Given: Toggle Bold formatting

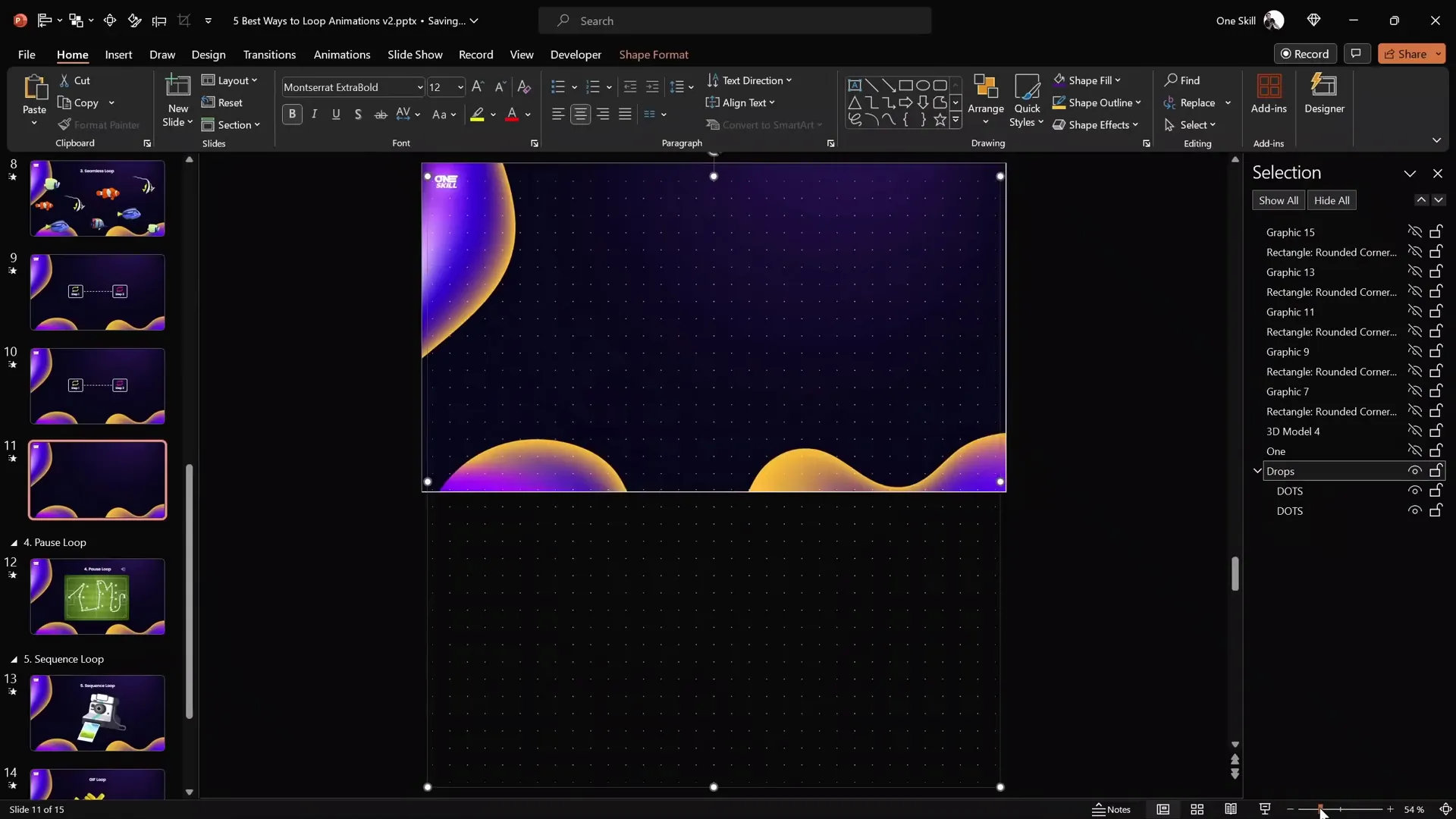Looking at the screenshot, I should click(292, 114).
